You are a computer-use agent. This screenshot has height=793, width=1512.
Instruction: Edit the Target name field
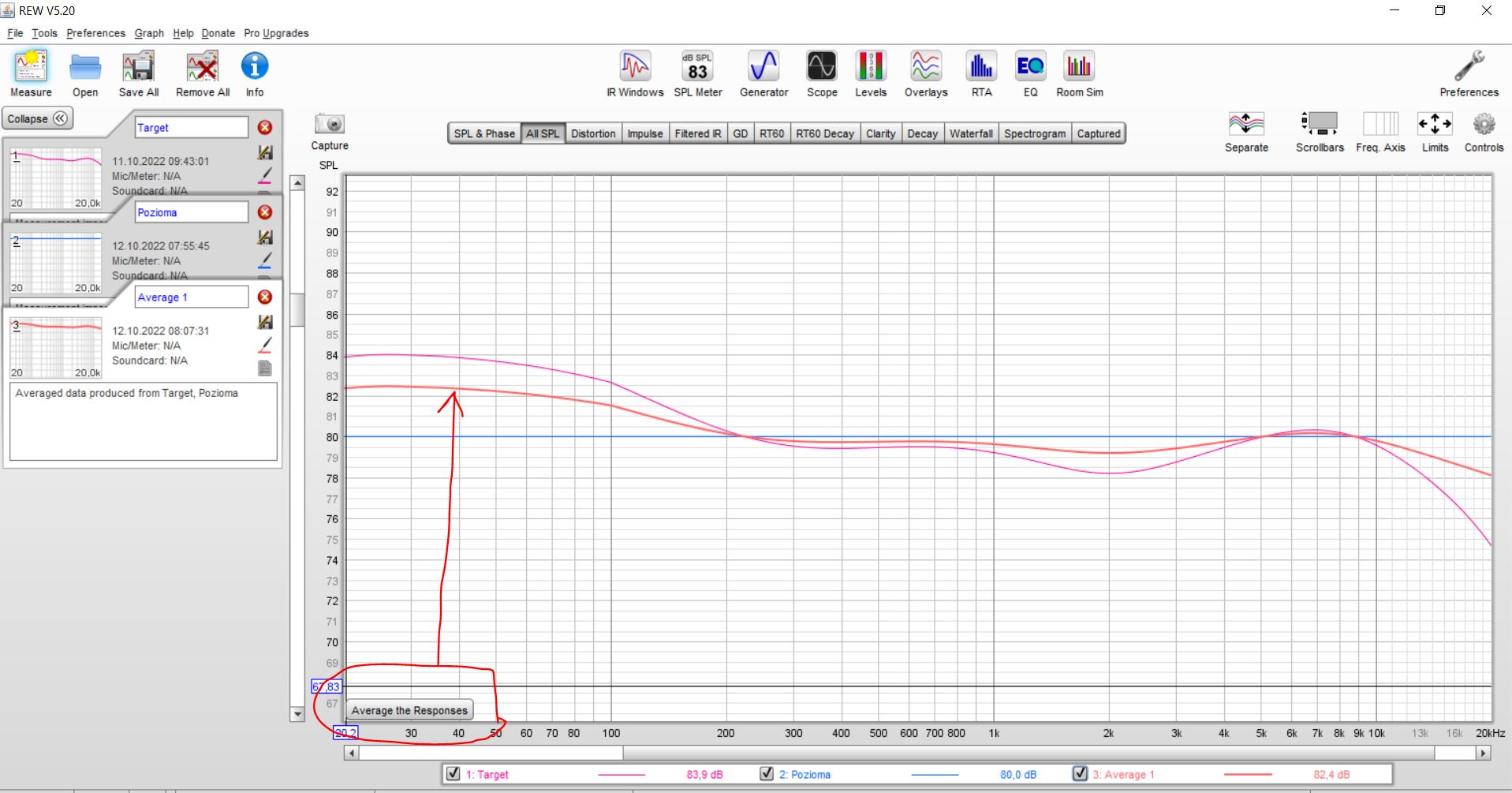tap(192, 127)
